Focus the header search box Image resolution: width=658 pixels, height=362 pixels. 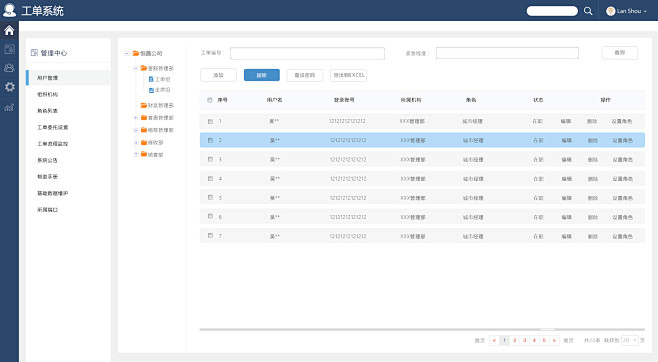click(x=552, y=11)
